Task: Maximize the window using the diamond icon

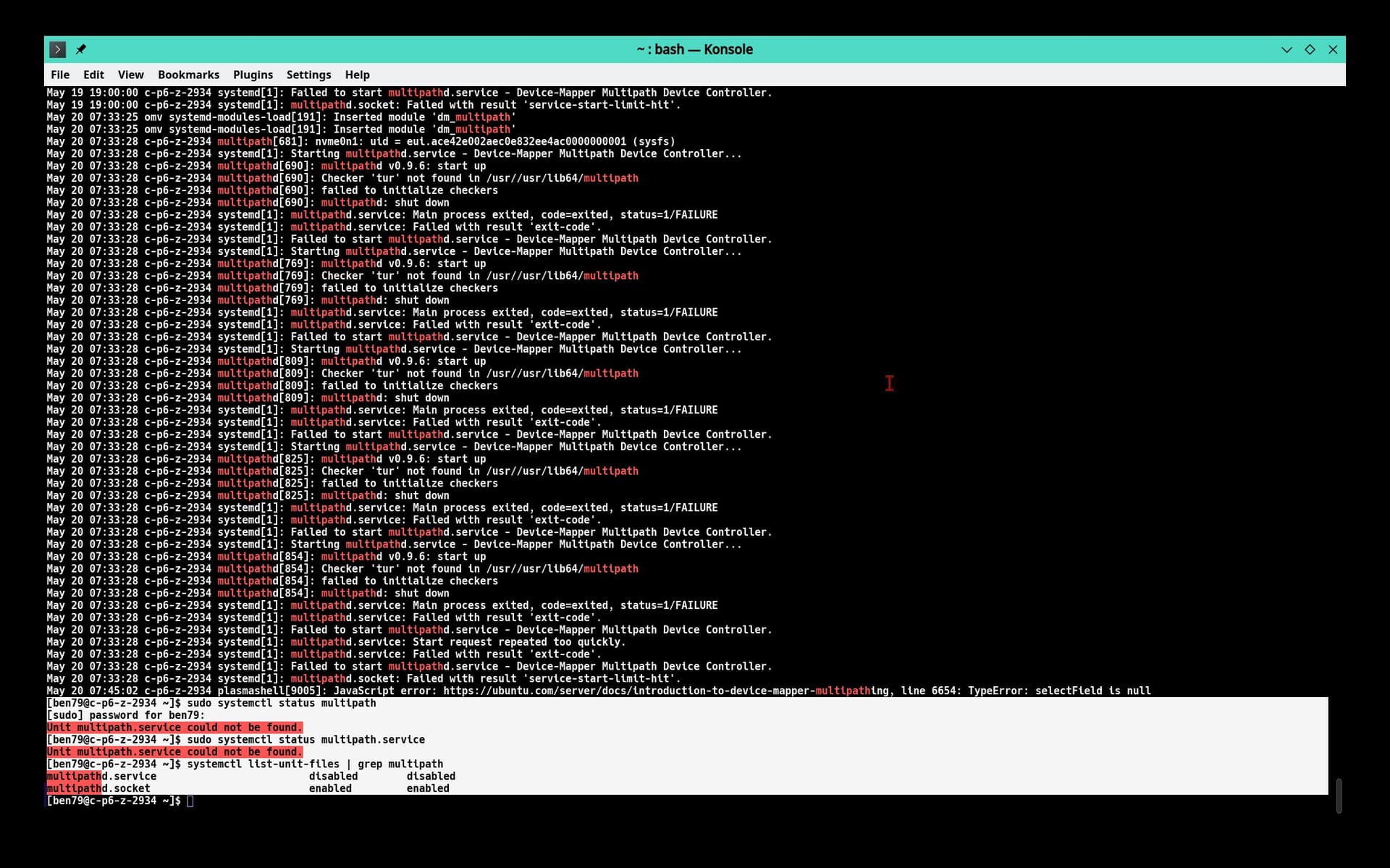Action: 1310,49
